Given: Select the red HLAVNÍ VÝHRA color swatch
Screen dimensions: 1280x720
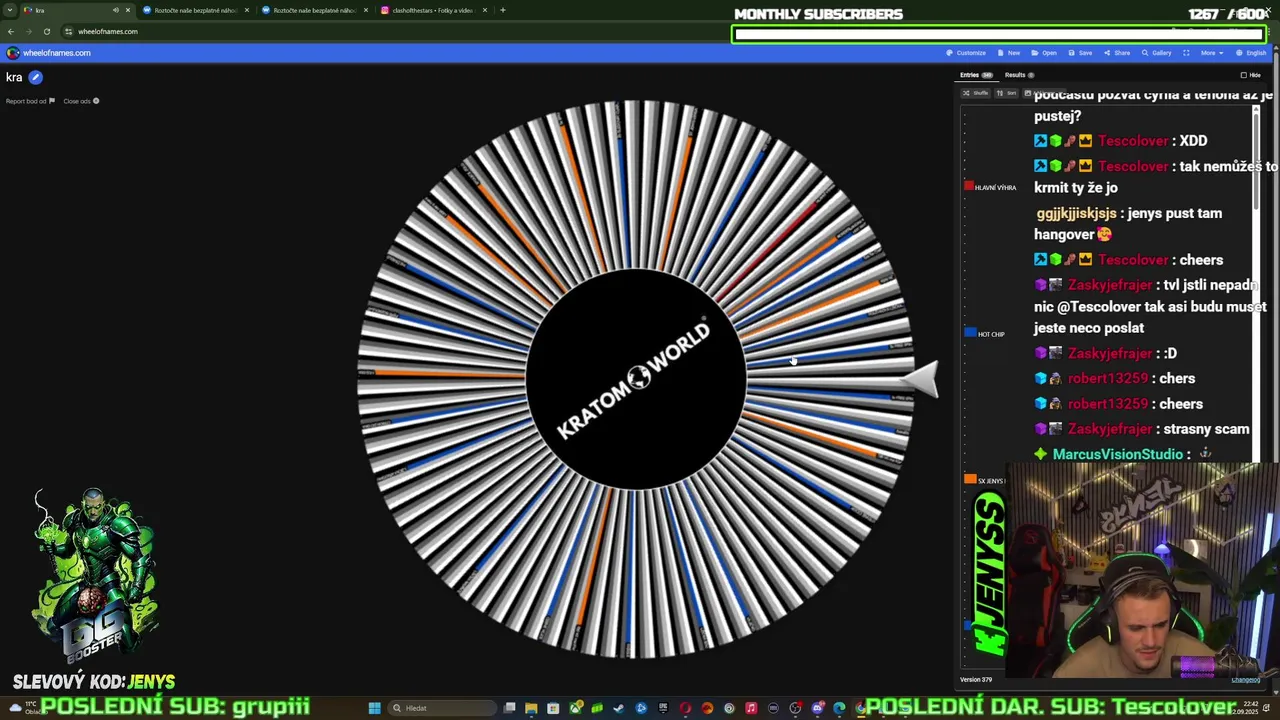Looking at the screenshot, I should 968,186.
